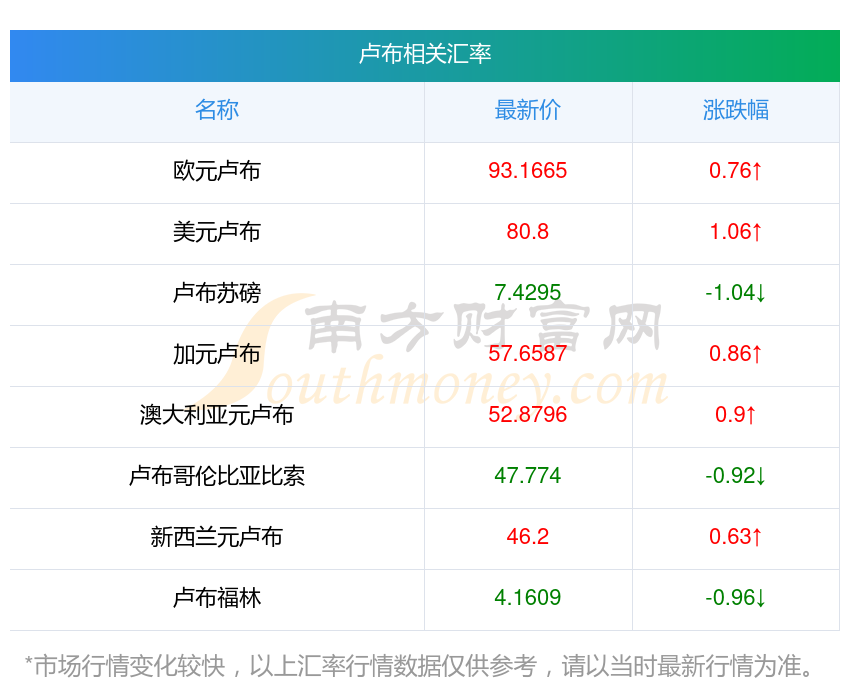The height and width of the screenshot is (697, 850).
Task: Click the 澳大利亚元卢布 row name
Action: pyautogui.click(x=217, y=415)
